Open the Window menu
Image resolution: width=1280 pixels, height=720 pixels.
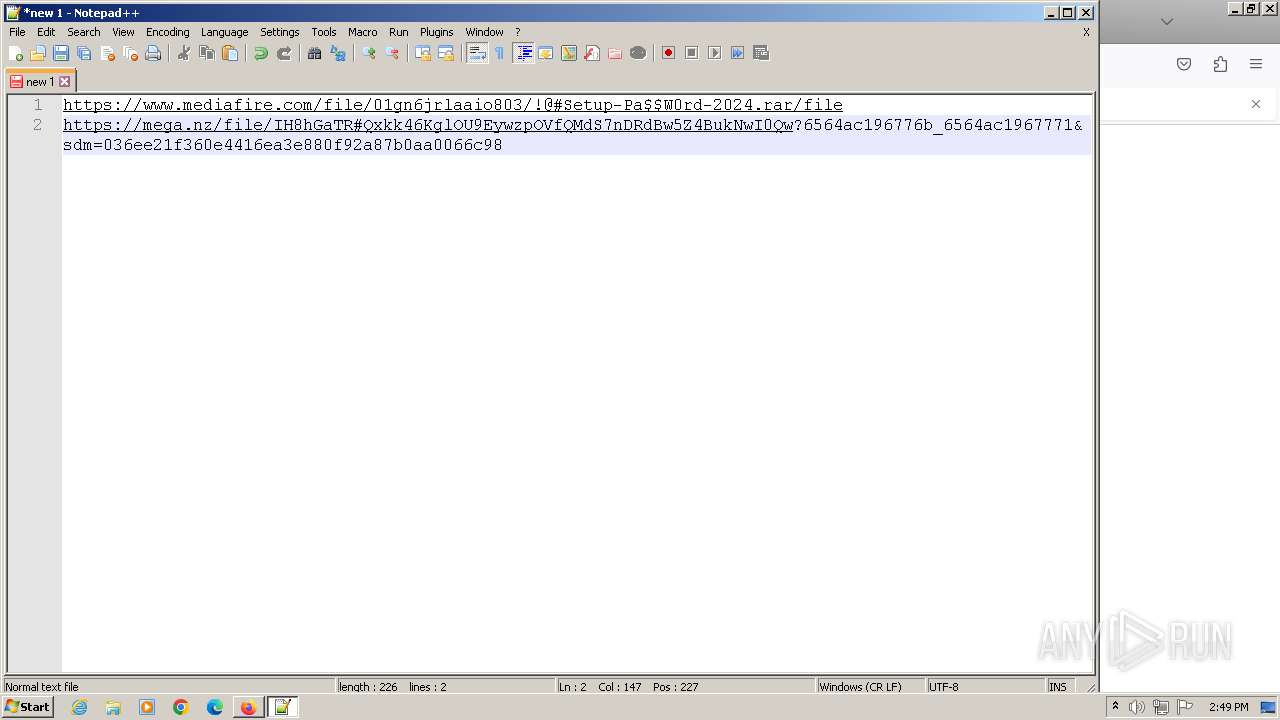[485, 32]
